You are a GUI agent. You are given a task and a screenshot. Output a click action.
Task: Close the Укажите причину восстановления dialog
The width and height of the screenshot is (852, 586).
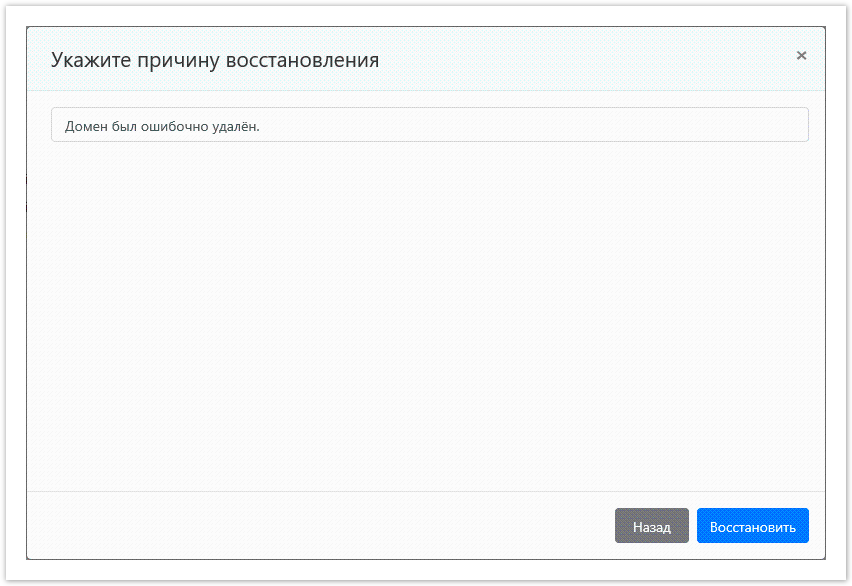pos(801,56)
